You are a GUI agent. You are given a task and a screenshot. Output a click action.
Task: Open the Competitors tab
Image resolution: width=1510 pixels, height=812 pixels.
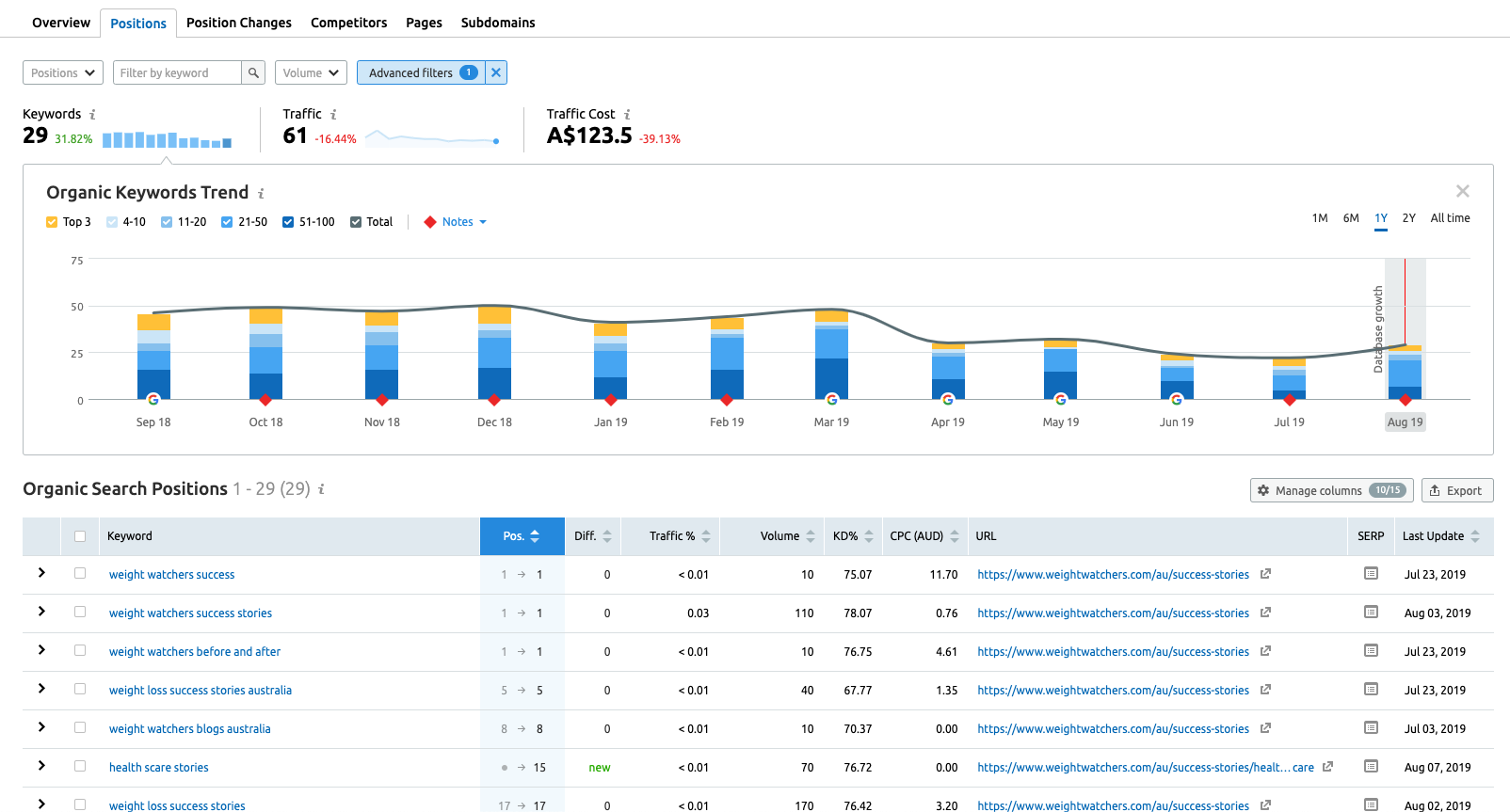pyautogui.click(x=348, y=23)
